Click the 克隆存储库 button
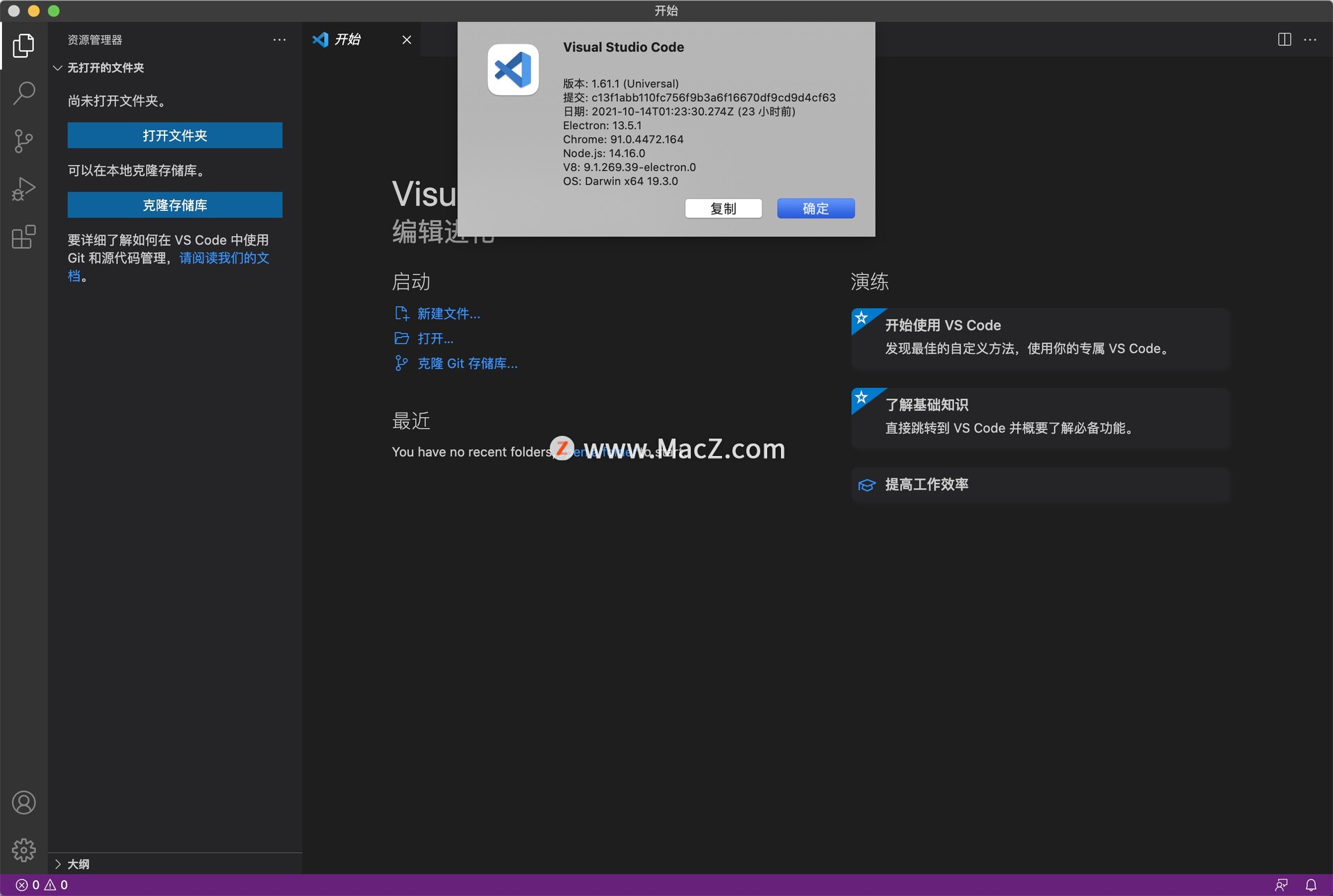Image resolution: width=1333 pixels, height=896 pixels. 175,205
